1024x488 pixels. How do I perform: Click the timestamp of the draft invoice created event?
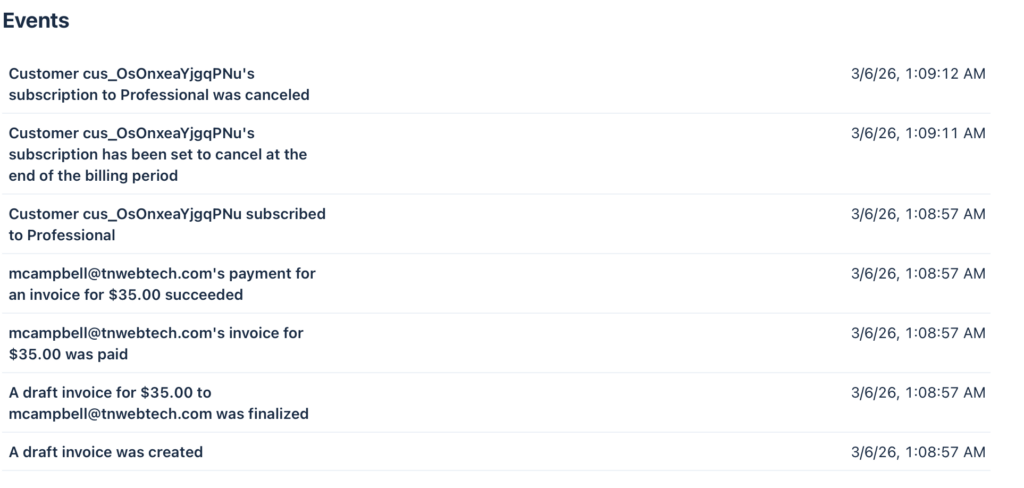tap(918, 452)
